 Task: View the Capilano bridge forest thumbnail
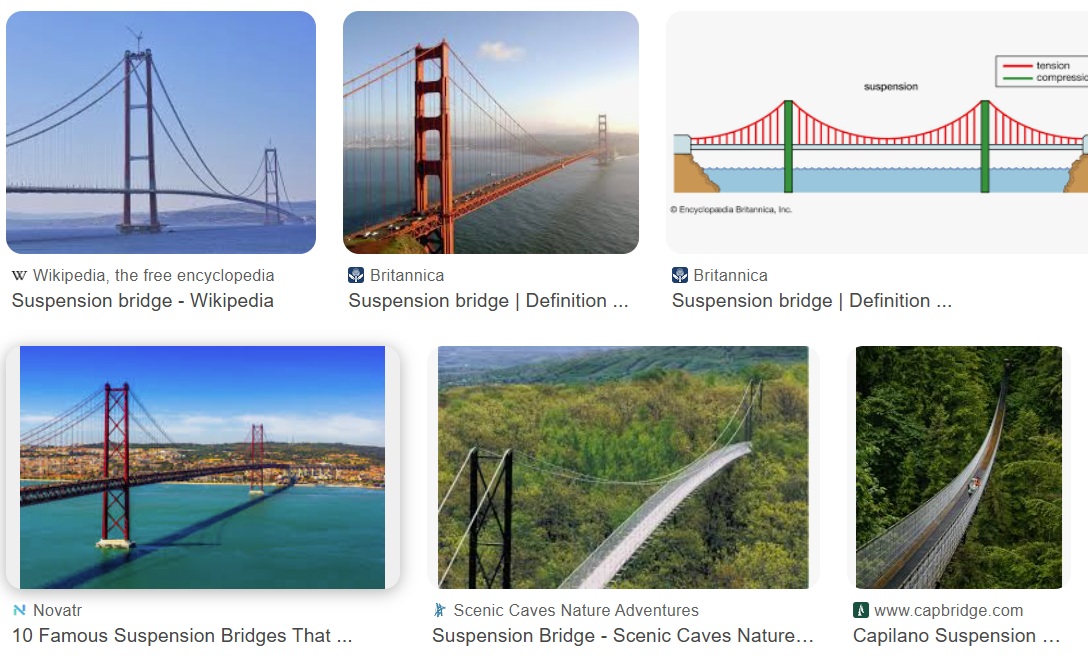[959, 467]
